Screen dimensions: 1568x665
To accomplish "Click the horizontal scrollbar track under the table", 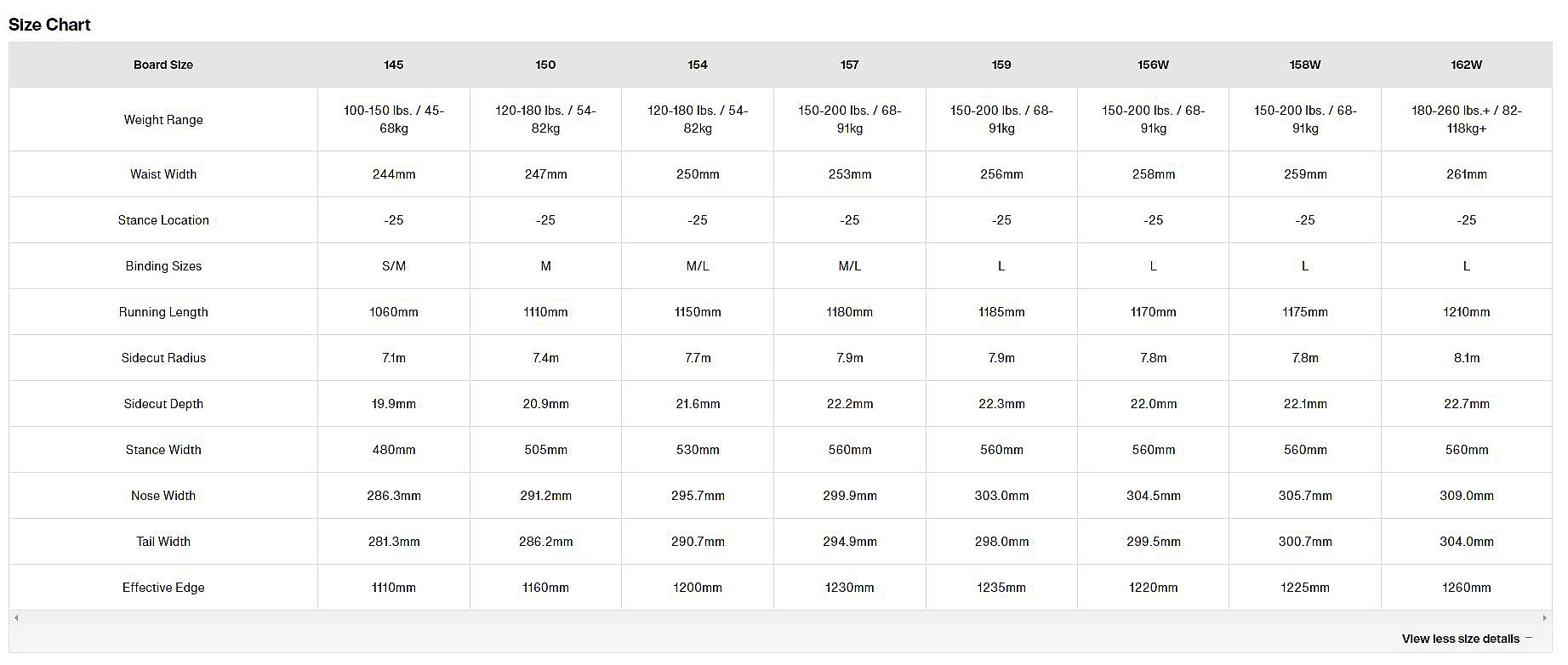I will point(780,617).
